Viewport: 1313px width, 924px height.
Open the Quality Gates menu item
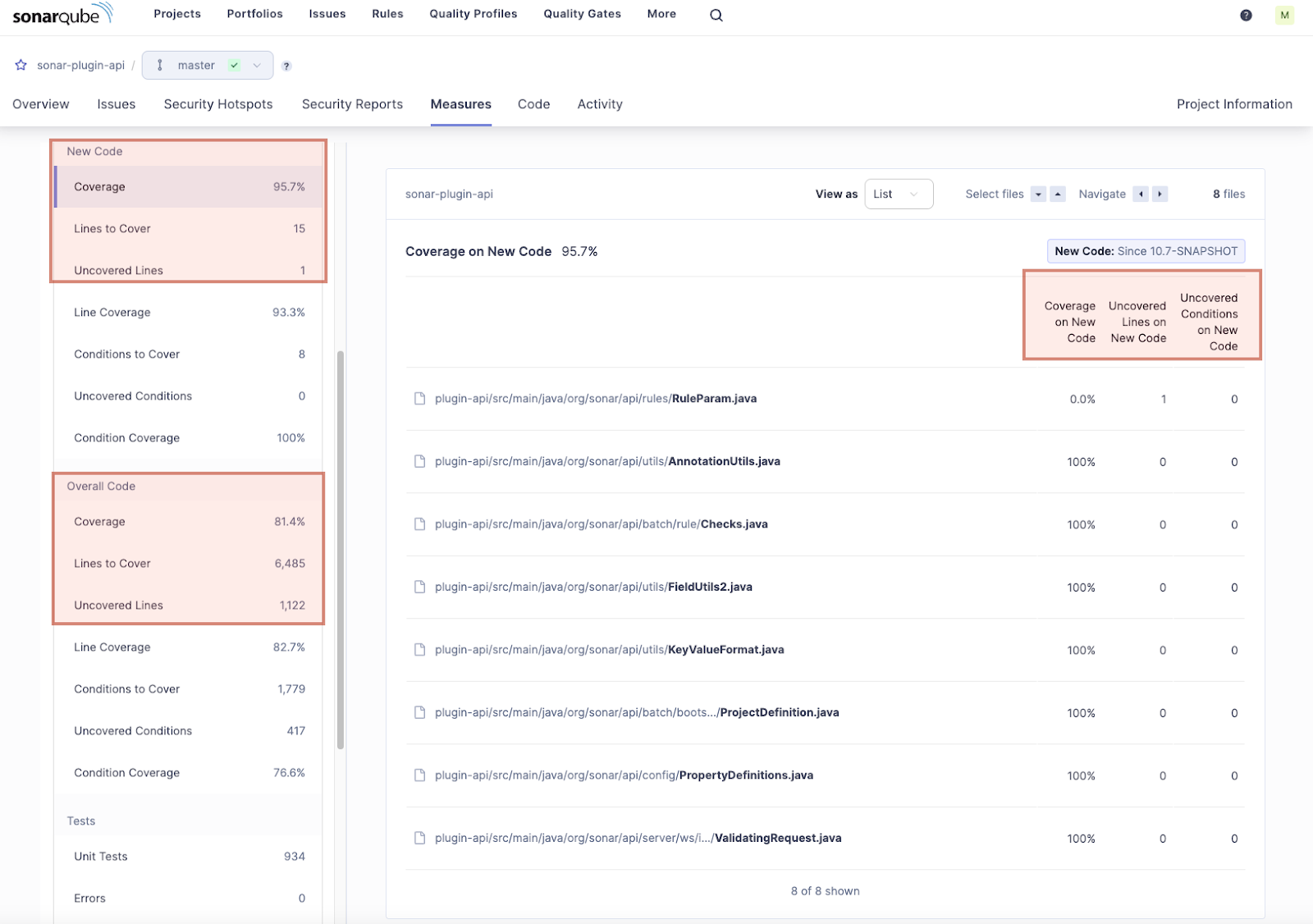(582, 14)
